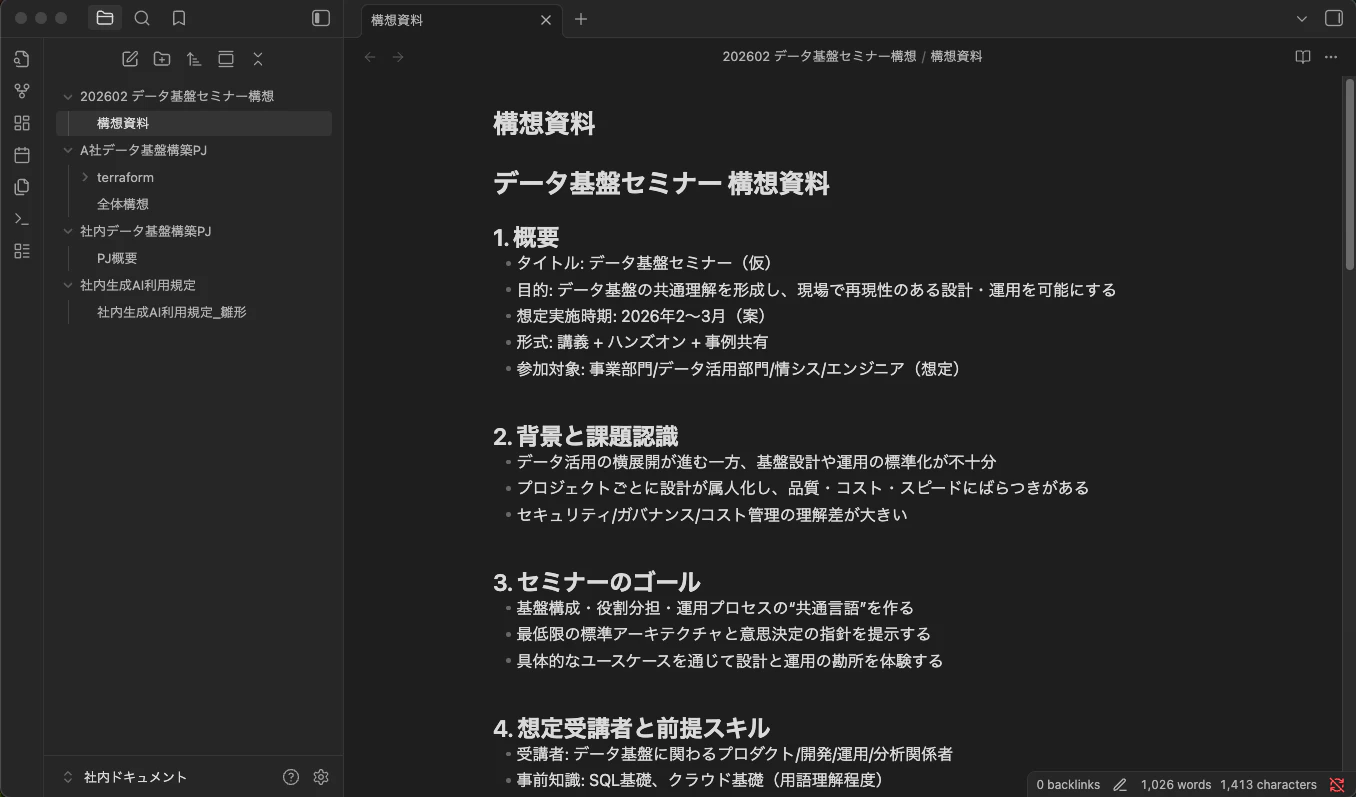This screenshot has height=797, width=1356.
Task: Toggle auto-reveal current file icon
Action: [226, 59]
